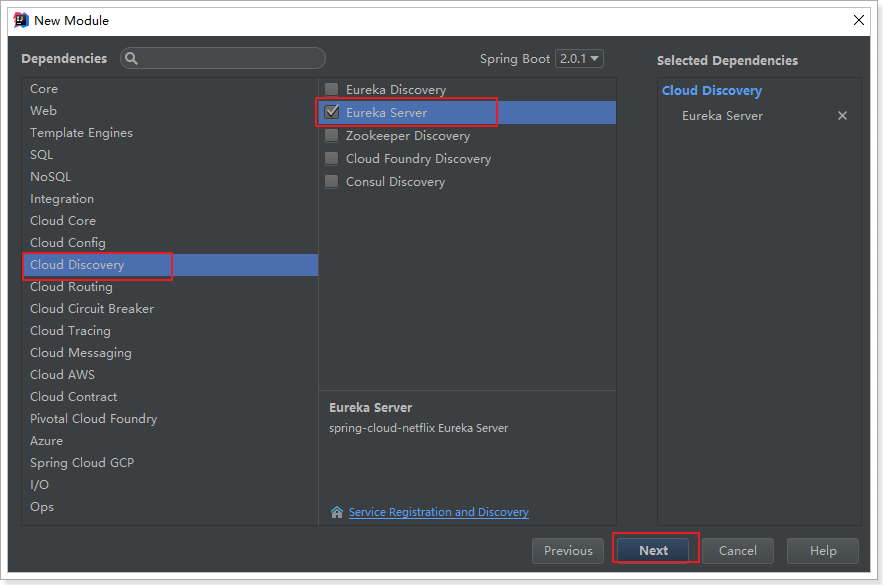883x585 pixels.
Task: Open Help for this dialog
Action: [823, 551]
